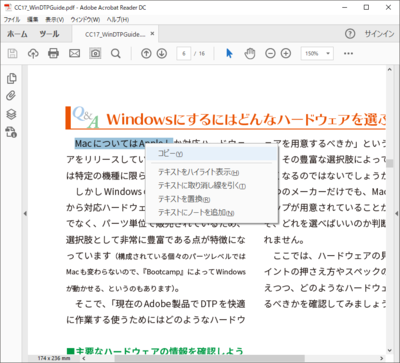Screen dimensions: 400x363
Task: Click the cloud upload icon
Action: click(x=33, y=53)
